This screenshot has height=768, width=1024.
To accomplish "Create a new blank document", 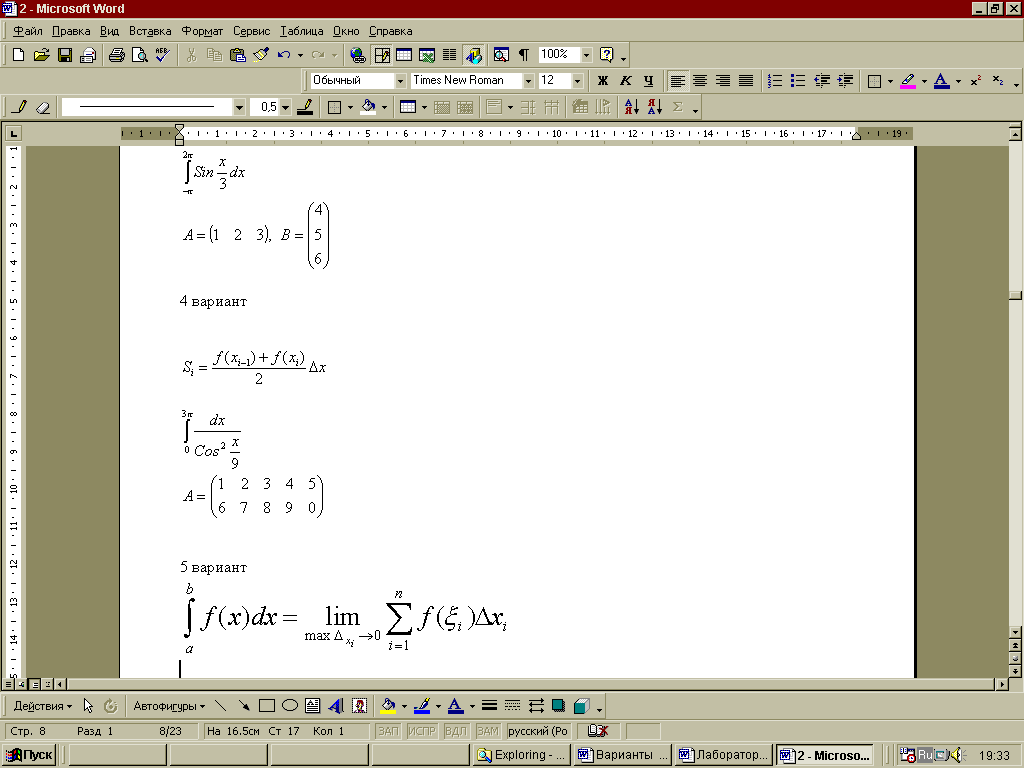I will click(18, 55).
